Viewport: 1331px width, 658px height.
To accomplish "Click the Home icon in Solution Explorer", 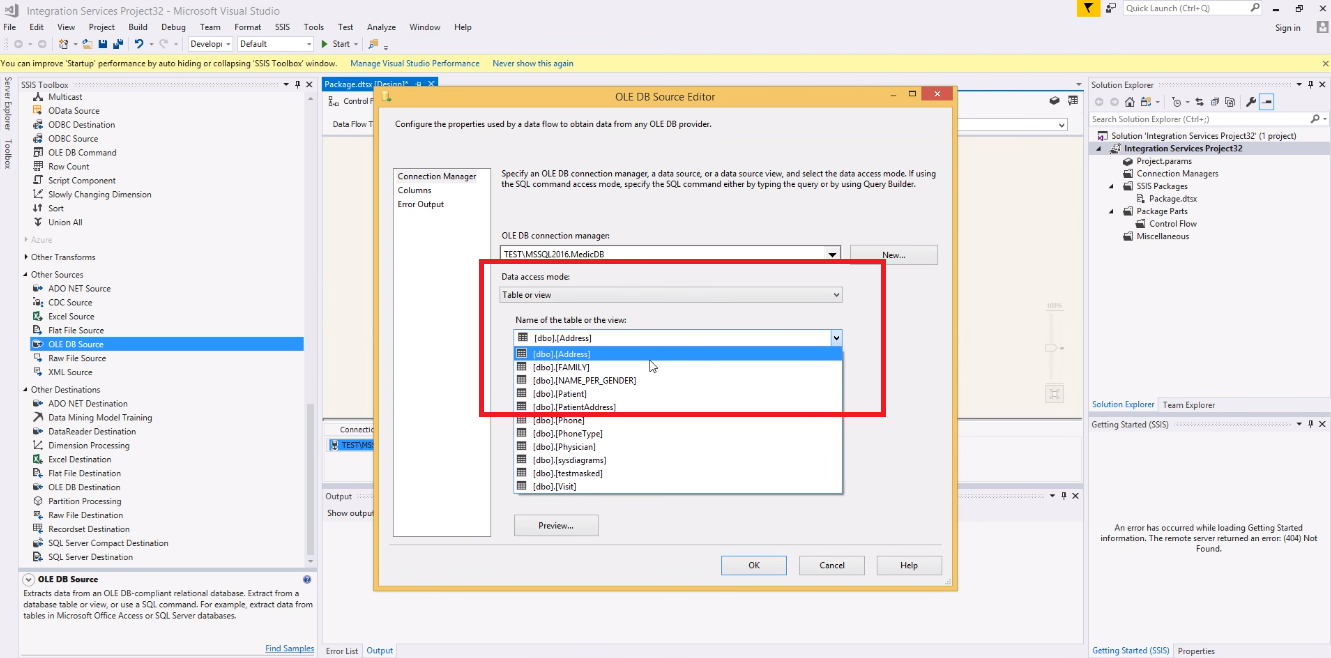I will point(1130,102).
